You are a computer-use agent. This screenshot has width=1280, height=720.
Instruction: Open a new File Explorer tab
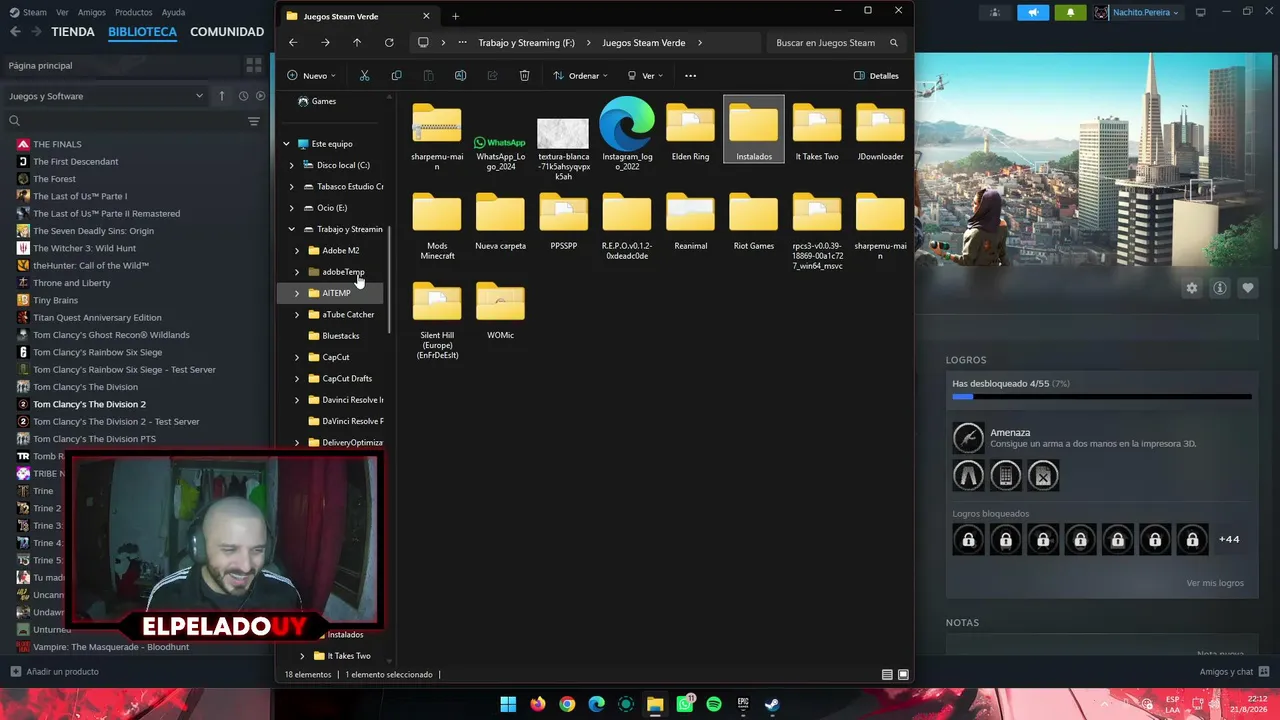tap(455, 16)
